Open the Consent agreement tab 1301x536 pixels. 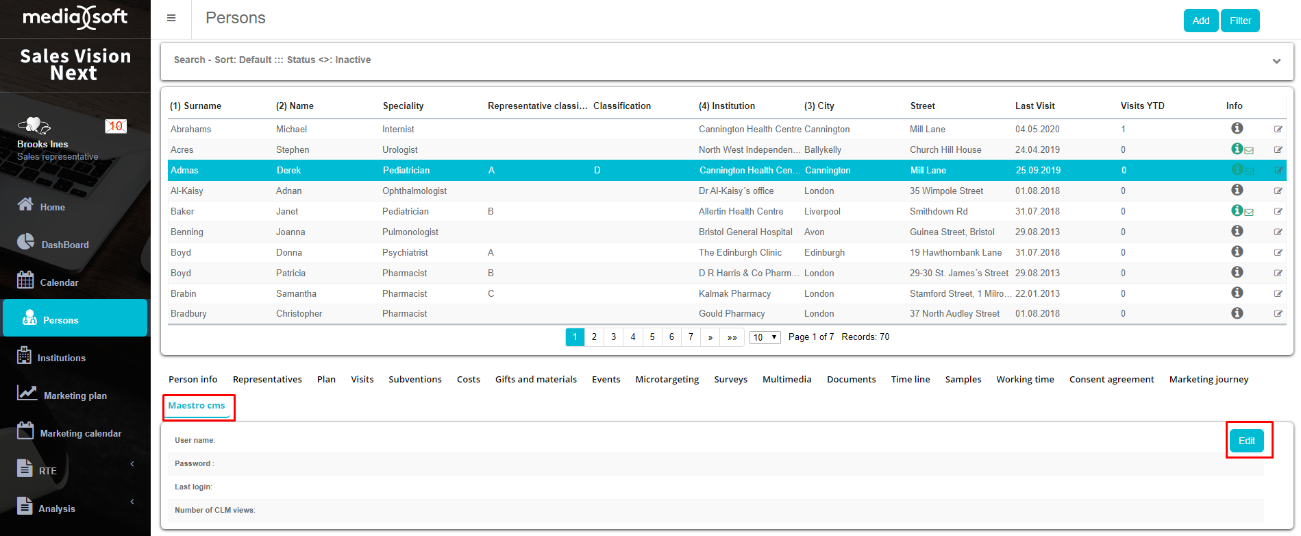coord(1111,380)
